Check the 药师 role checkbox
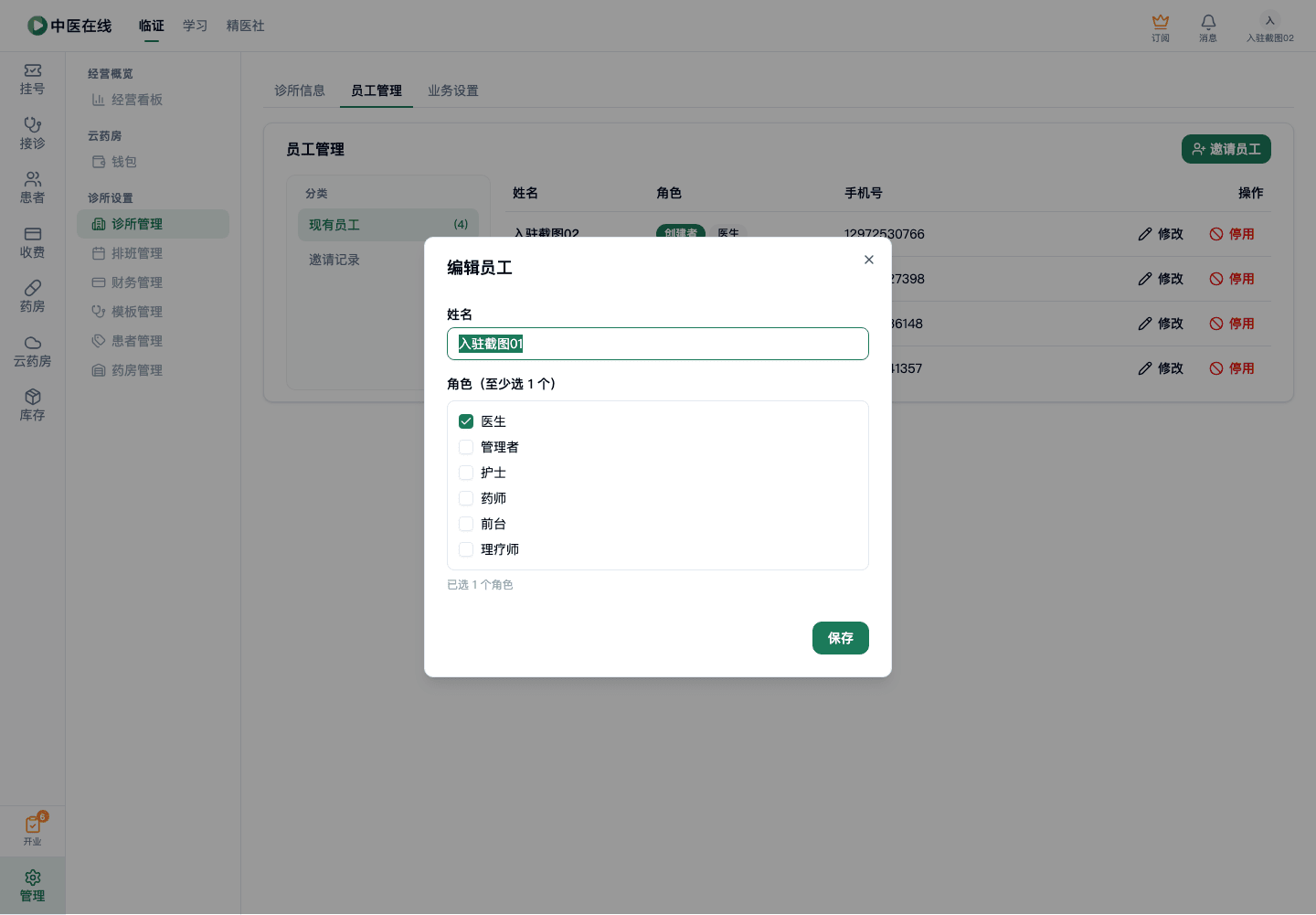Screen dimensions: 1316x915 coord(466,498)
